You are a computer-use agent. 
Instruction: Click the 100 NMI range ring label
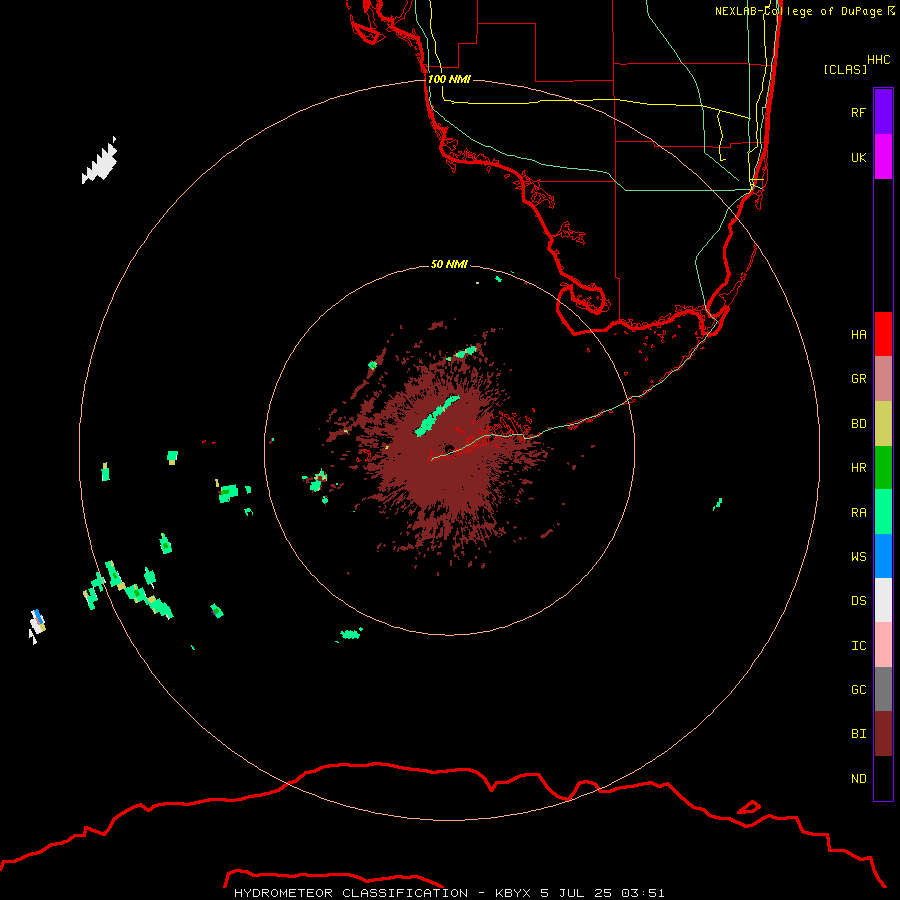[449, 79]
